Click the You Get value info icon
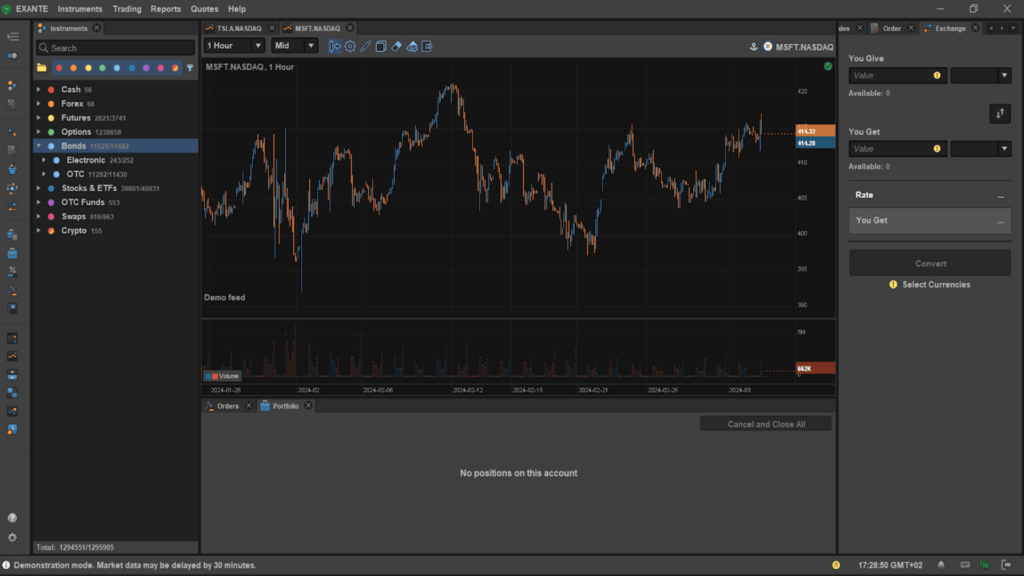 [x=937, y=149]
